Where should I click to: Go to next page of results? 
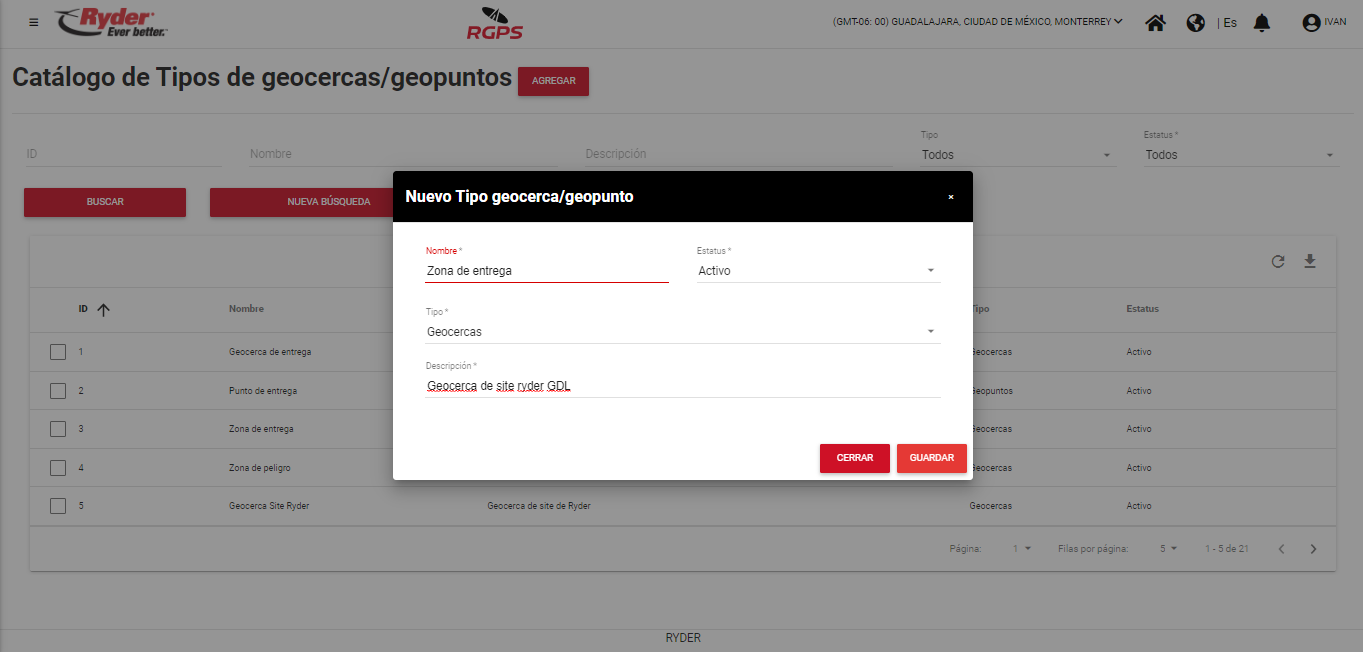[x=1314, y=549]
